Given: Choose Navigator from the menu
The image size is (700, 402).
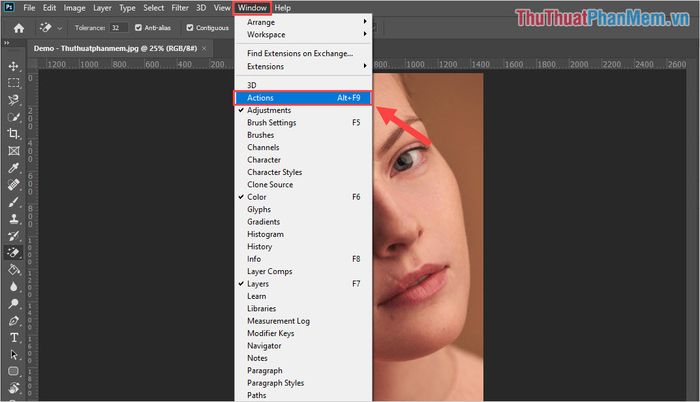Looking at the screenshot, I should pyautogui.click(x=303, y=346).
